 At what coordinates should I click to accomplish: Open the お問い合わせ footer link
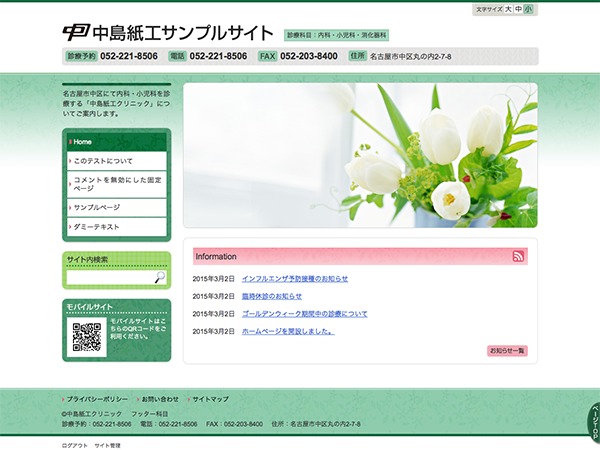coord(160,399)
